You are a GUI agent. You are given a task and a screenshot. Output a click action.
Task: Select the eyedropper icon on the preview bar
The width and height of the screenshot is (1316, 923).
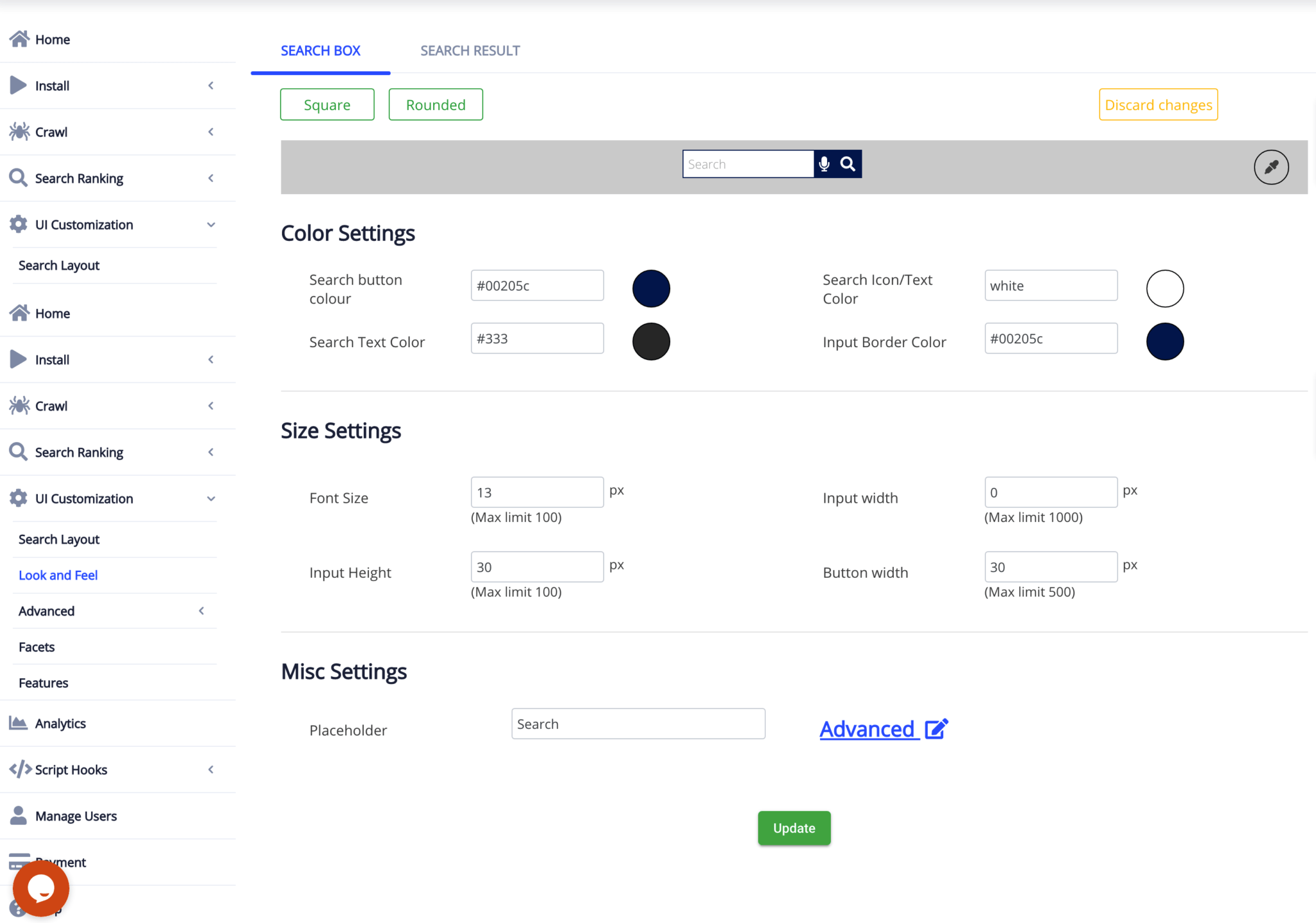click(x=1271, y=166)
